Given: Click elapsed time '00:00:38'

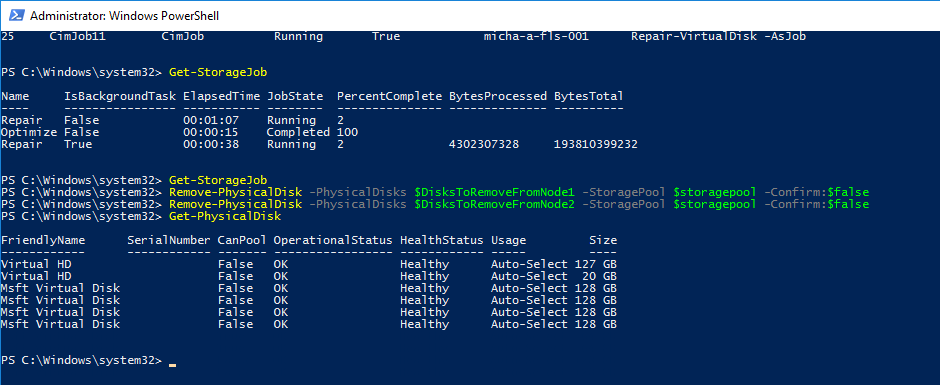Looking at the screenshot, I should click(x=211, y=145).
